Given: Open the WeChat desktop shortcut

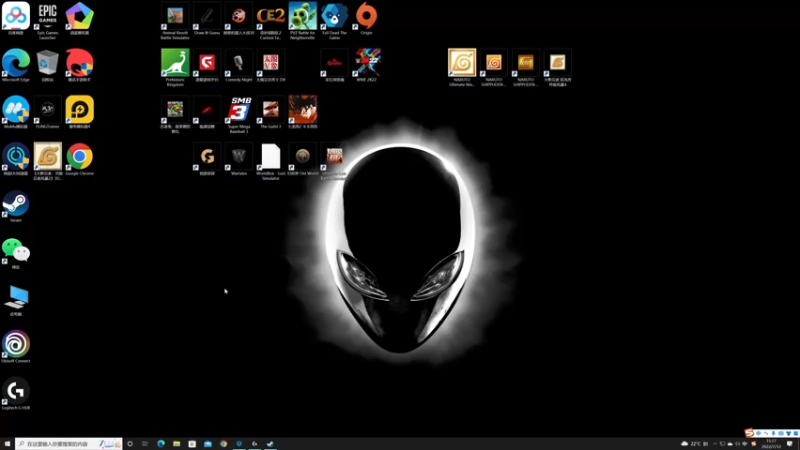Looking at the screenshot, I should 16,253.
